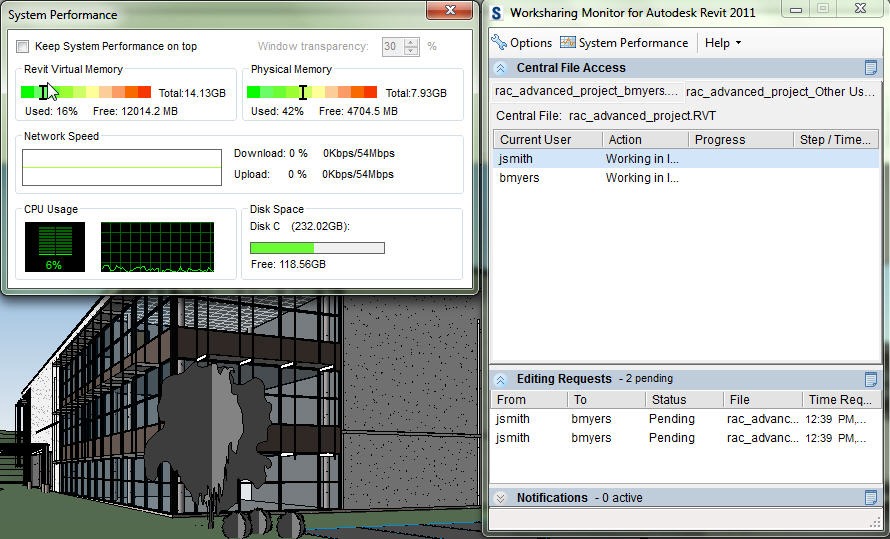890x539 pixels.
Task: Click the Free: 4704.5 MB physical memory text
Action: 358,111
